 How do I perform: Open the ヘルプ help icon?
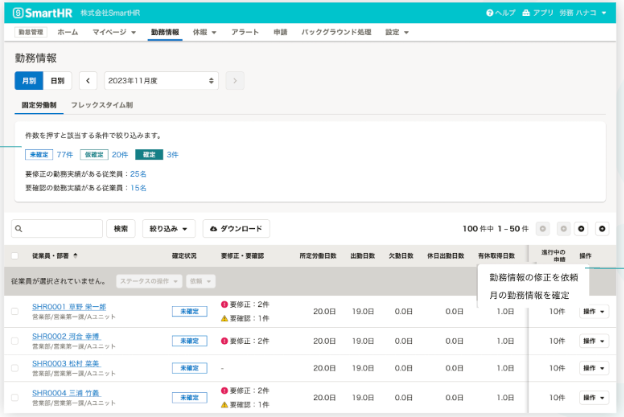click(x=490, y=14)
